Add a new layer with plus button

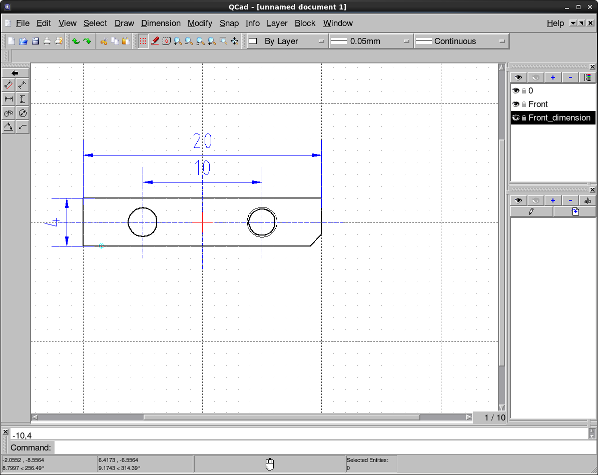coord(553,78)
